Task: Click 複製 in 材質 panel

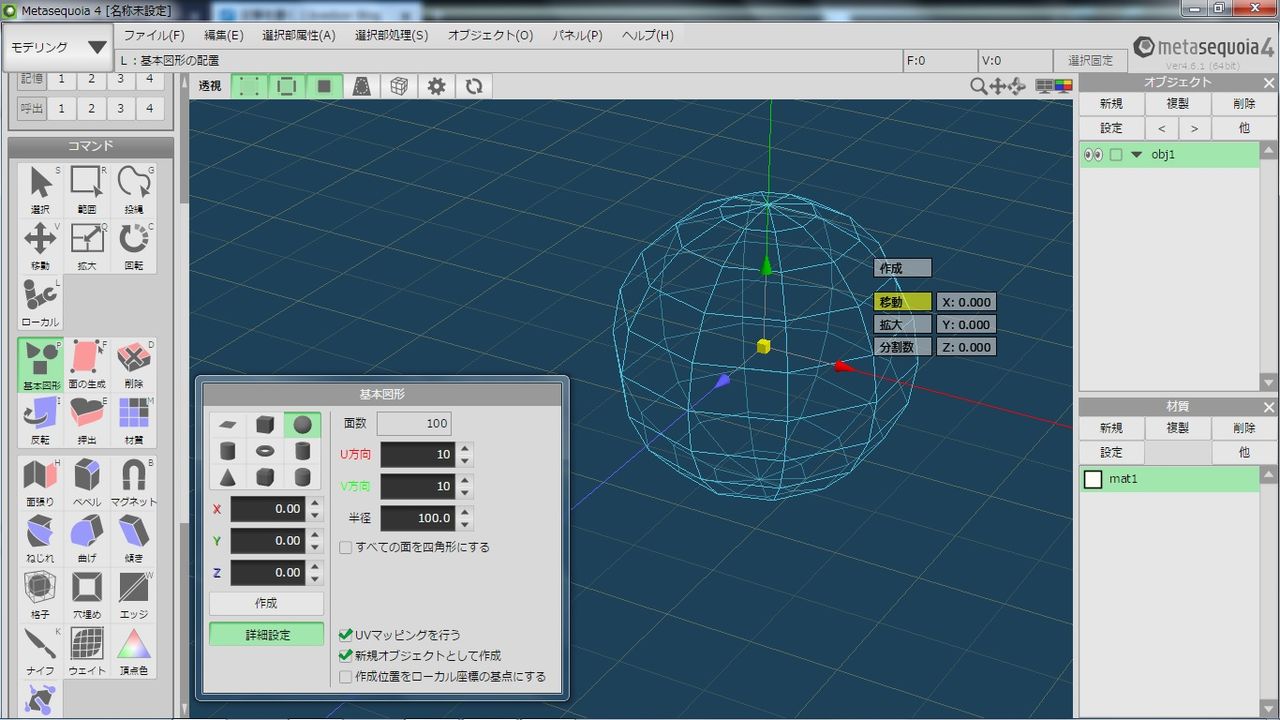Action: coord(1178,428)
